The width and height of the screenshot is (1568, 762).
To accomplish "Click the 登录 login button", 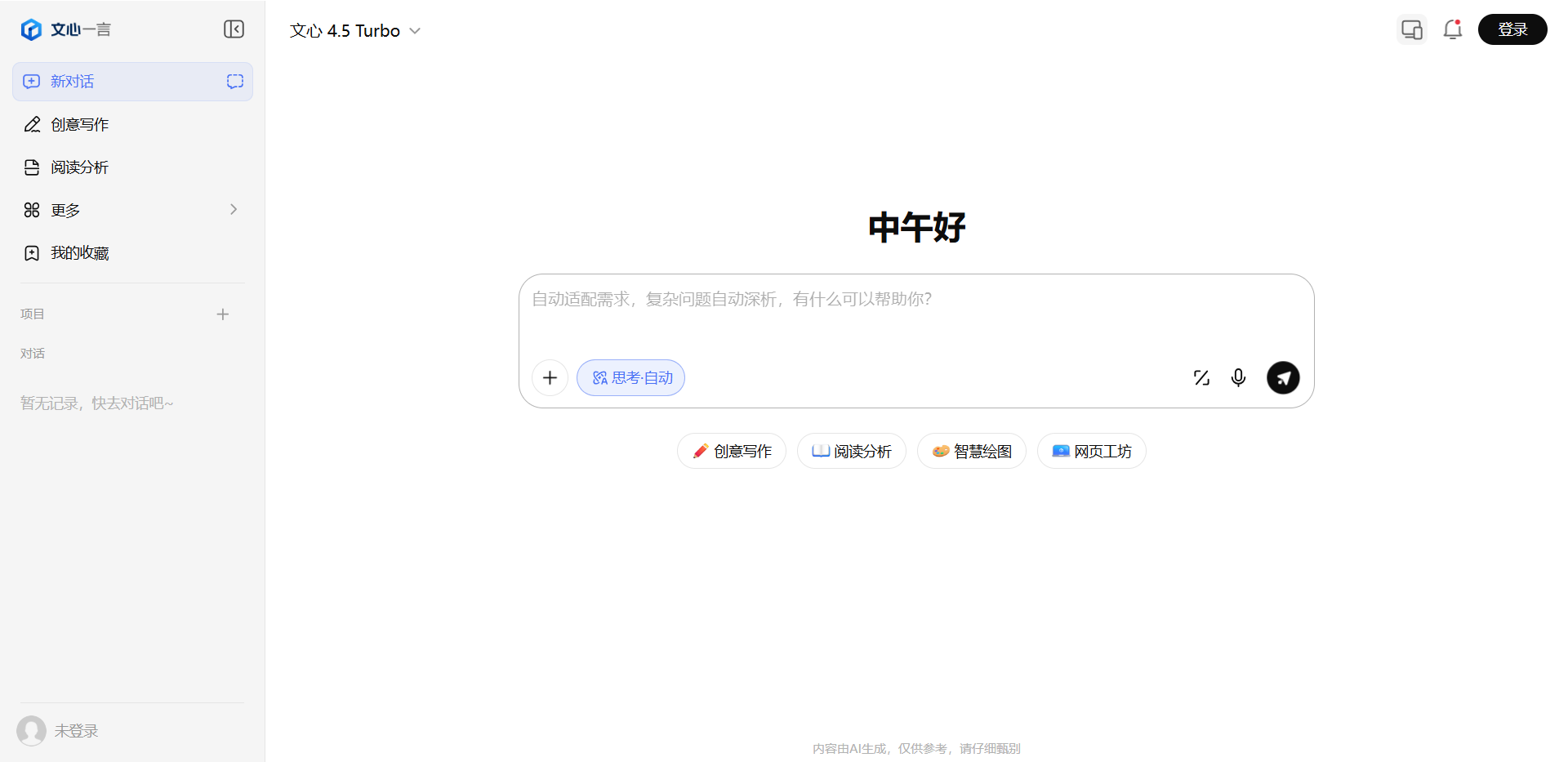I will tap(1512, 29).
